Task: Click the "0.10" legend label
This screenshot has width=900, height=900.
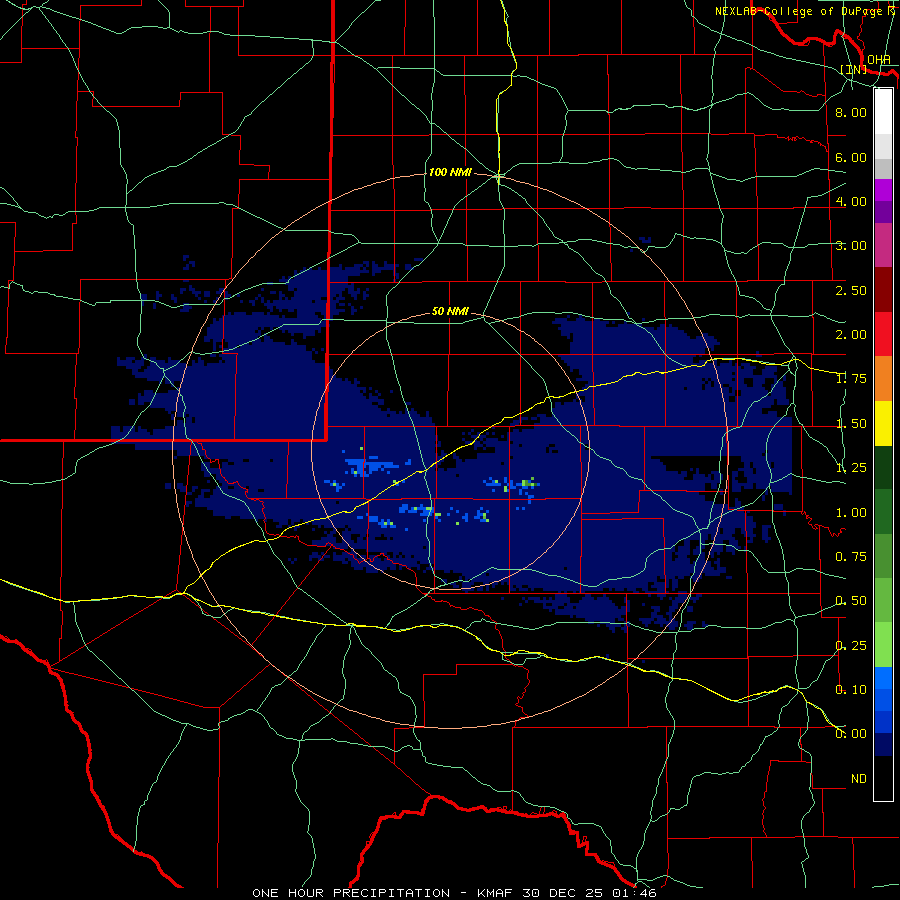Action: click(x=851, y=689)
